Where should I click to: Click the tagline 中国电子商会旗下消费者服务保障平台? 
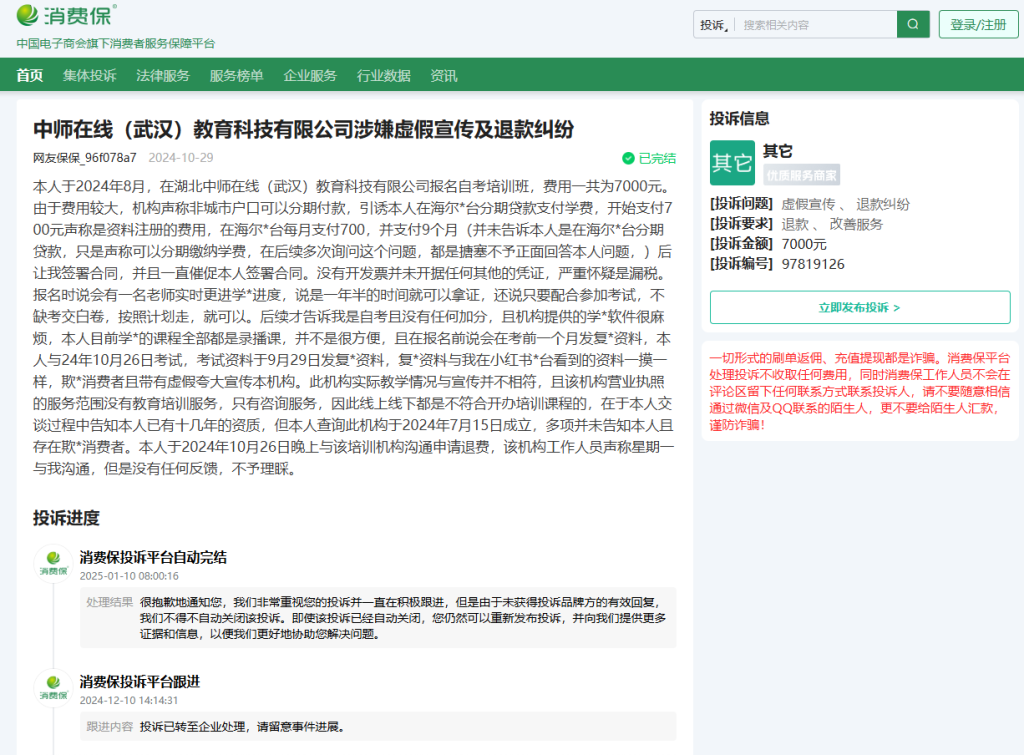point(116,44)
